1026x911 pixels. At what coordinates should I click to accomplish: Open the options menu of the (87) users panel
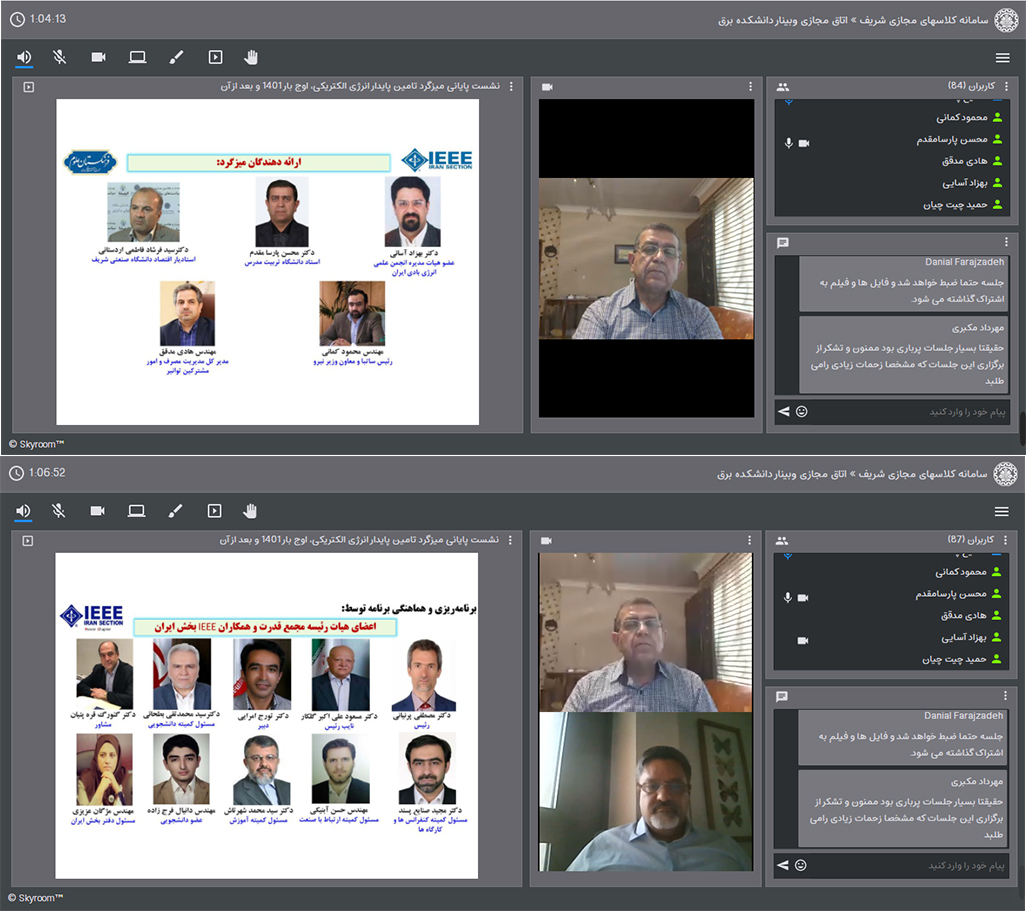[x=1006, y=541]
